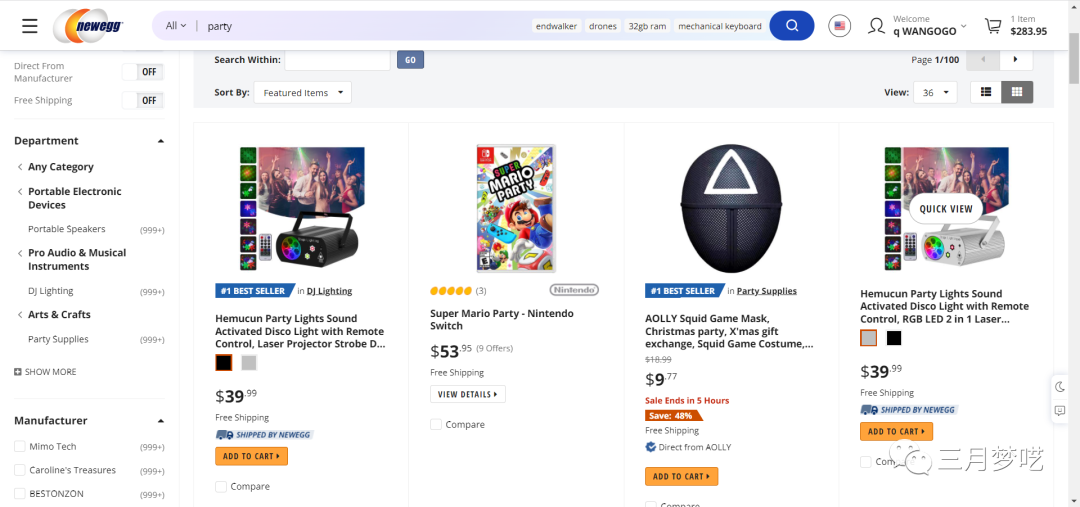Select the black color swatch on first product
The width and height of the screenshot is (1080, 507).
tap(224, 363)
